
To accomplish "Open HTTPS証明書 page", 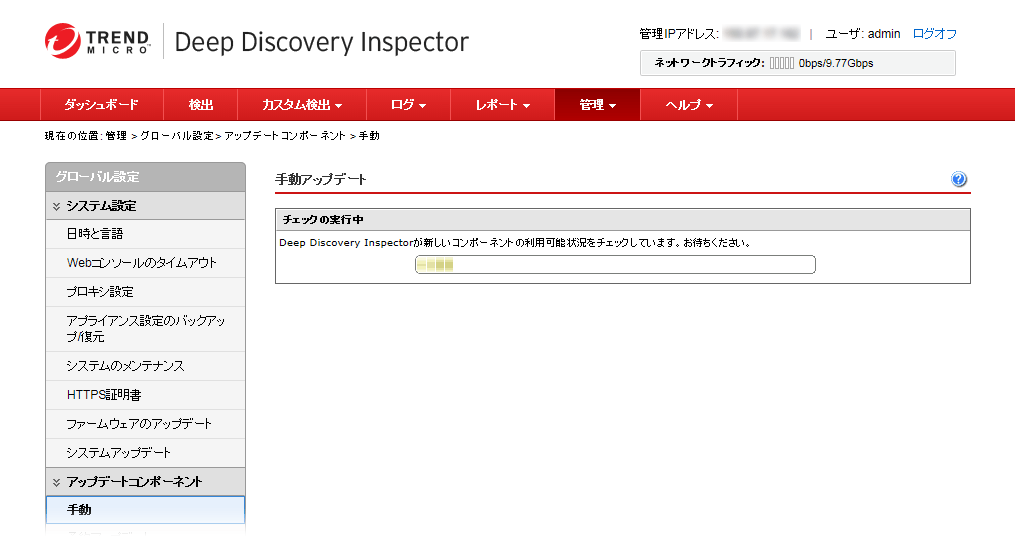I will pos(146,395).
